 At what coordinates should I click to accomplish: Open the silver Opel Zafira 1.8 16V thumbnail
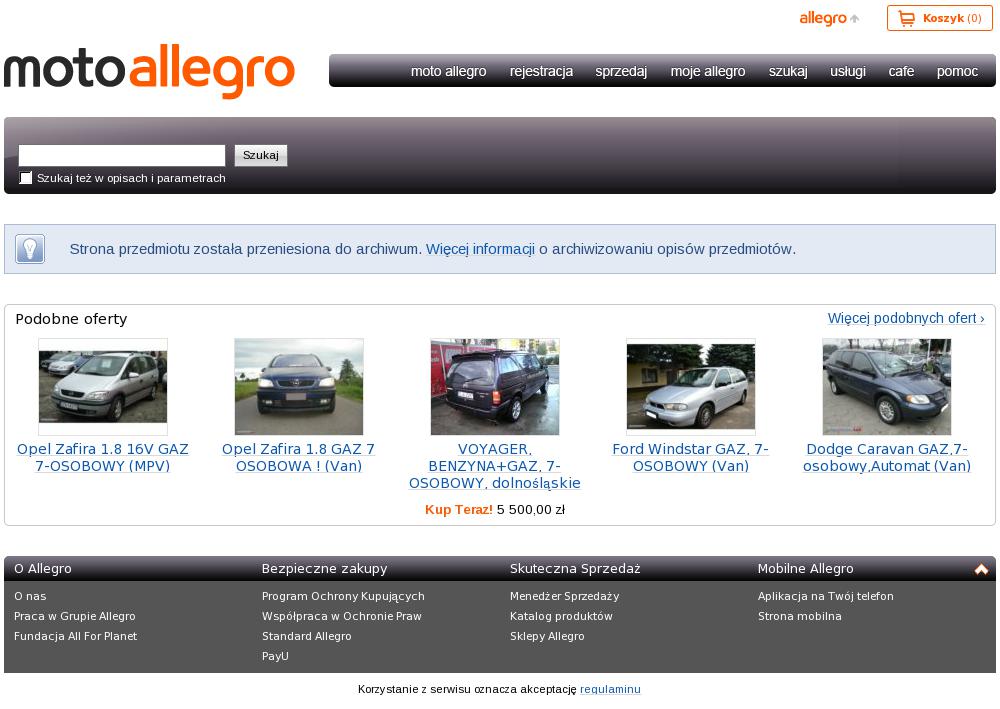tap(103, 387)
